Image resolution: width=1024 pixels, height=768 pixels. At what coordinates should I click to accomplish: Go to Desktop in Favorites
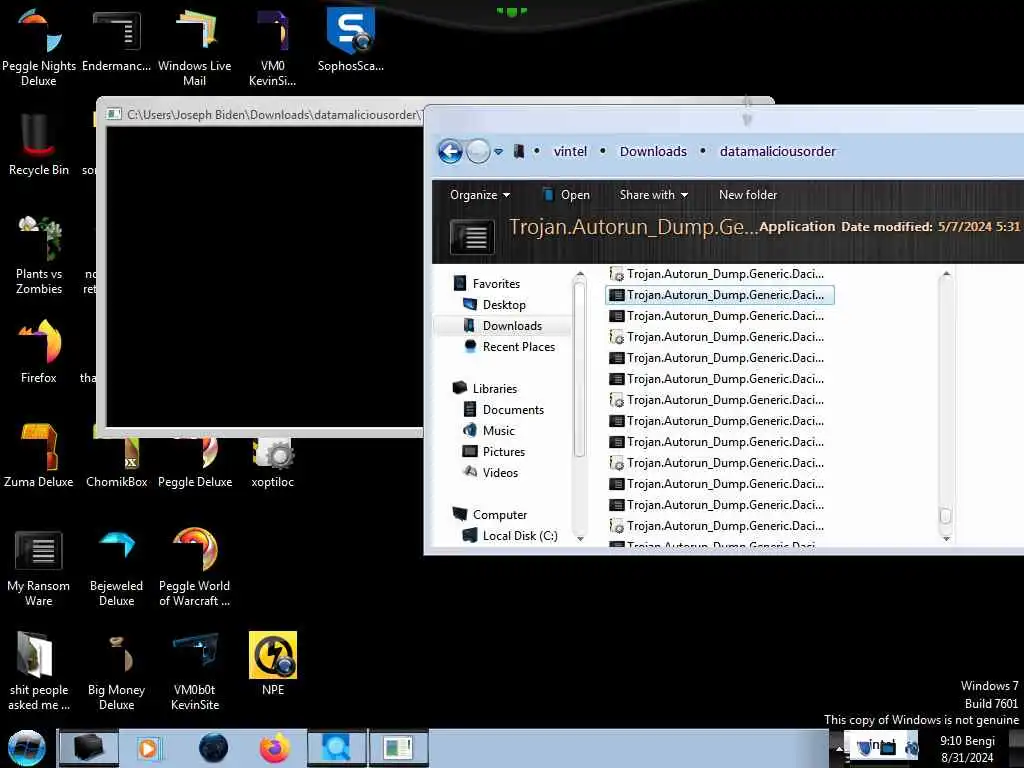point(504,304)
